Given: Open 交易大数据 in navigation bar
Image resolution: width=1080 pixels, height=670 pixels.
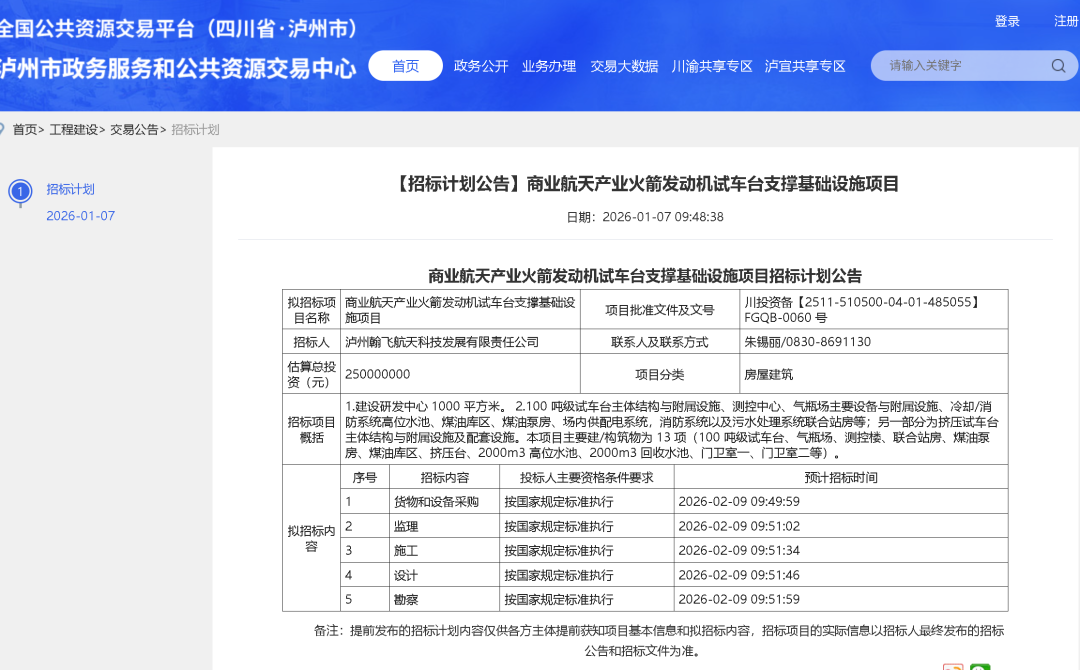Looking at the screenshot, I should [624, 66].
